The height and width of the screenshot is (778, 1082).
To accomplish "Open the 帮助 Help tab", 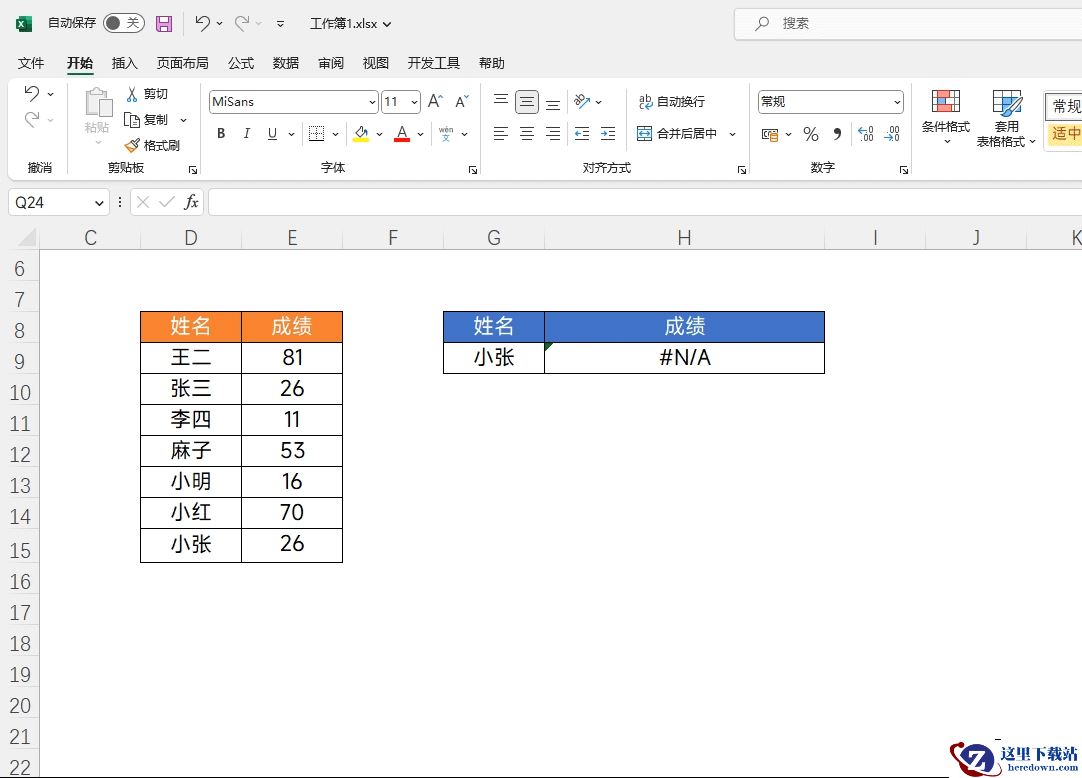I will (x=491, y=63).
